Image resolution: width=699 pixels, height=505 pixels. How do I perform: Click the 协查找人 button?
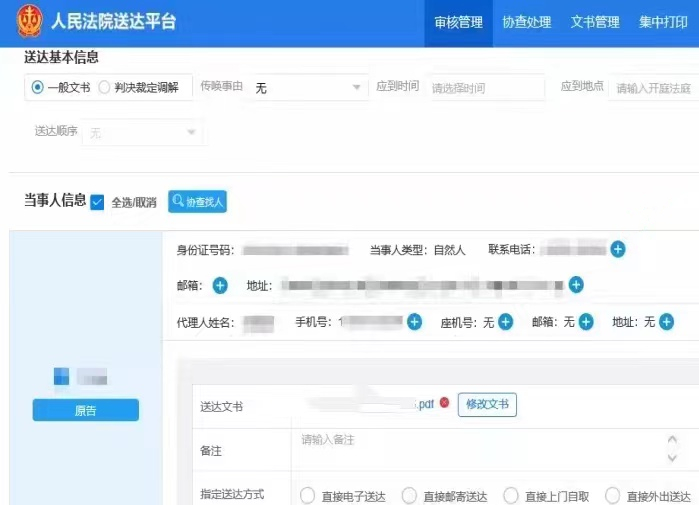(197, 202)
